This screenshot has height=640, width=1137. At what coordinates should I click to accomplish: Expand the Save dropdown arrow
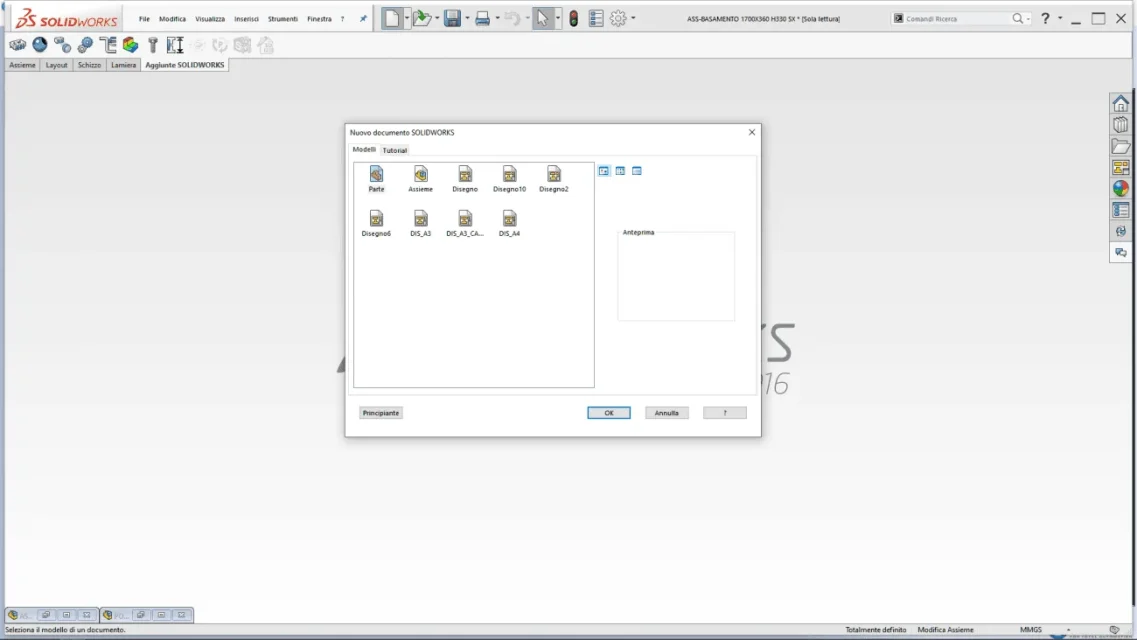coord(467,19)
